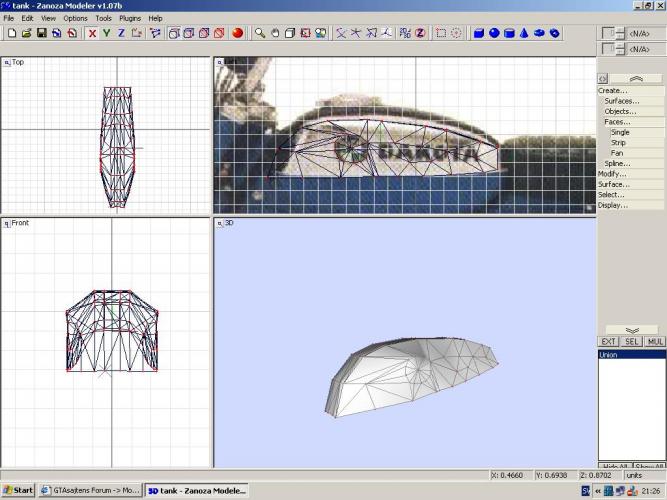This screenshot has height=500, width=667.
Task: Switch to GTAsajtens Forum taskbar window
Action: point(90,491)
